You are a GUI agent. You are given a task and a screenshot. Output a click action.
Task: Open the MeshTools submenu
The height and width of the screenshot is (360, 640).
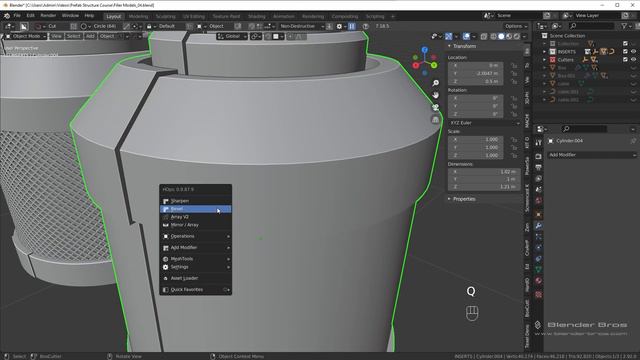point(196,259)
